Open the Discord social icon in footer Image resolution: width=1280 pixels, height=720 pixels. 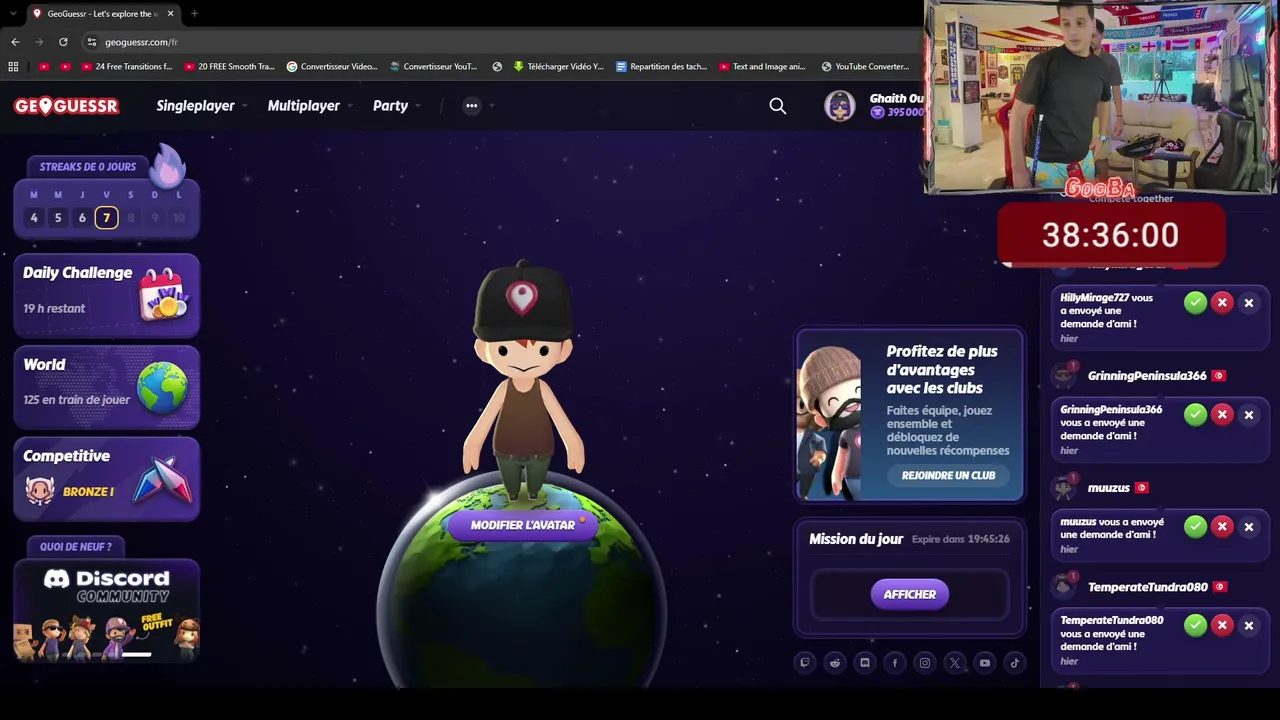[x=865, y=663]
